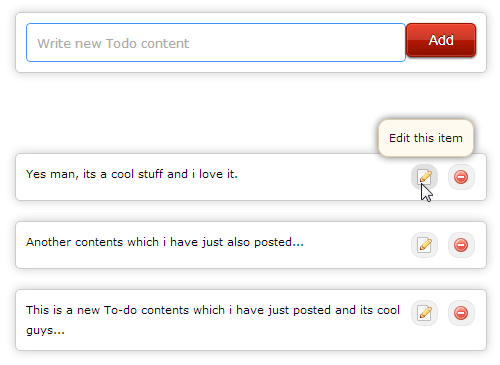The image size is (500, 365).
Task: Delete the 'This is a new To-do contents' item
Action: click(461, 313)
